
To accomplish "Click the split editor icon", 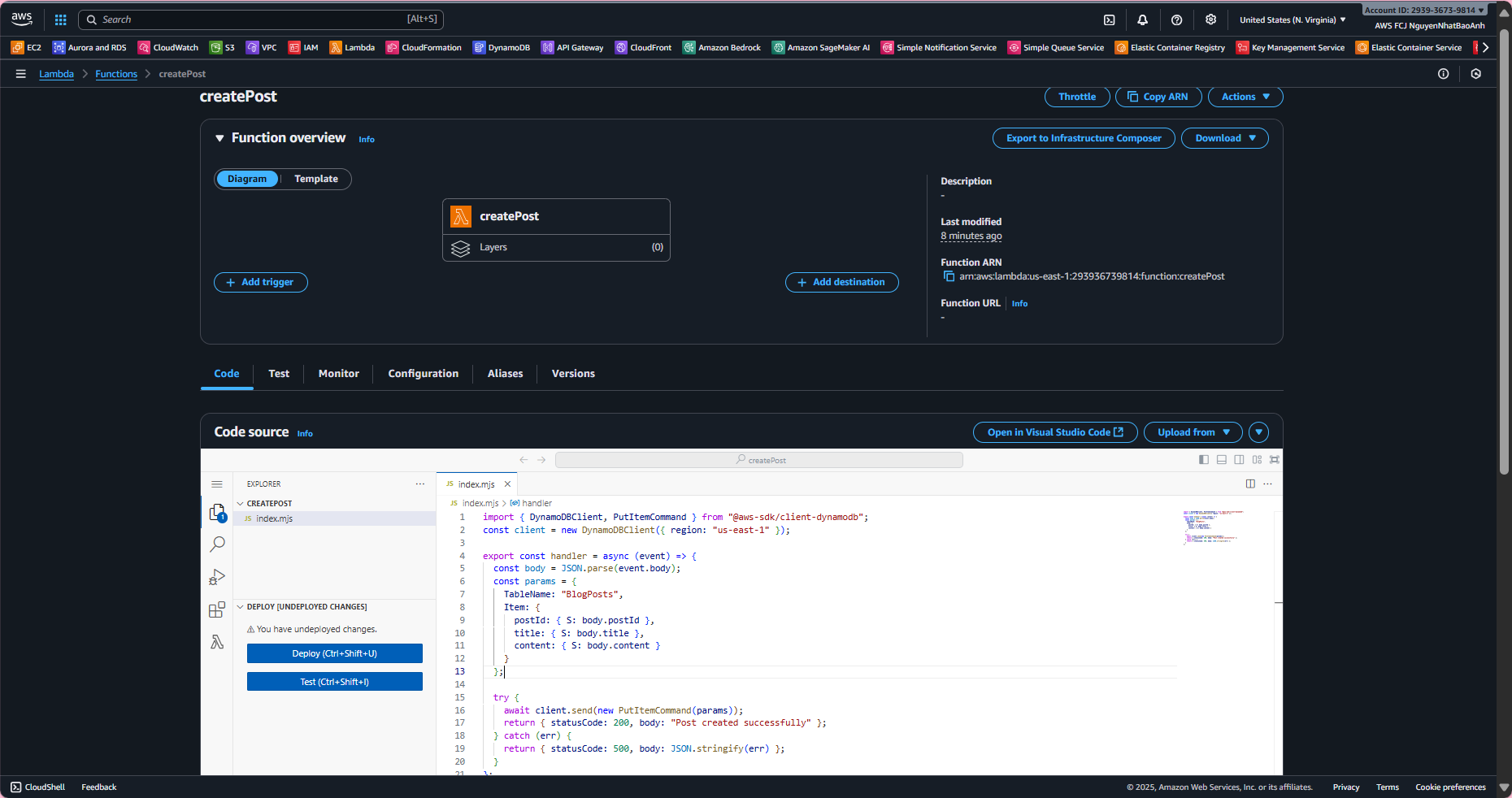I will [x=1250, y=484].
